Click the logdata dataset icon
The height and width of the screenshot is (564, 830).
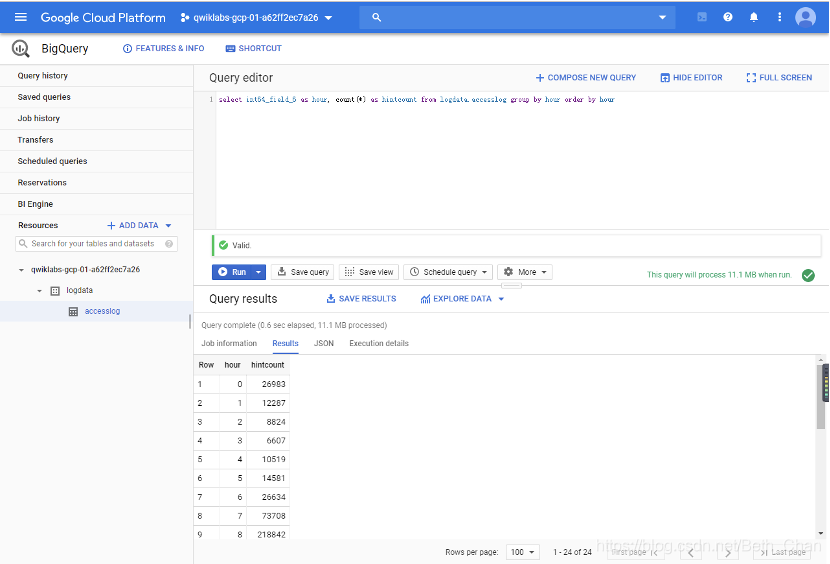click(55, 291)
